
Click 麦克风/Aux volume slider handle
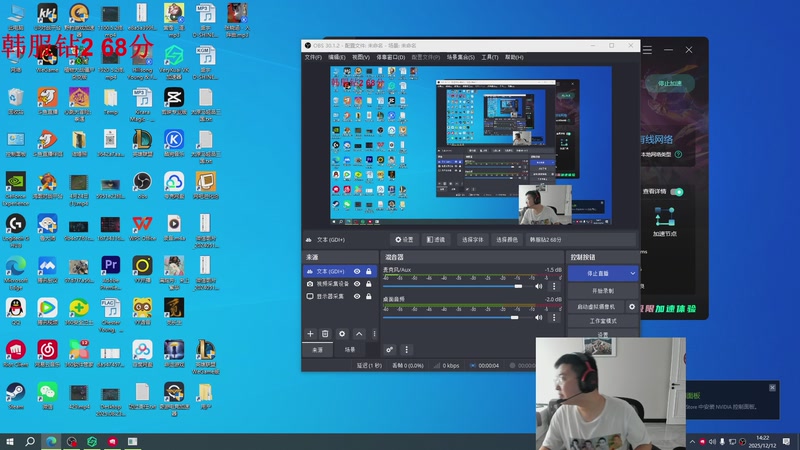tap(518, 286)
